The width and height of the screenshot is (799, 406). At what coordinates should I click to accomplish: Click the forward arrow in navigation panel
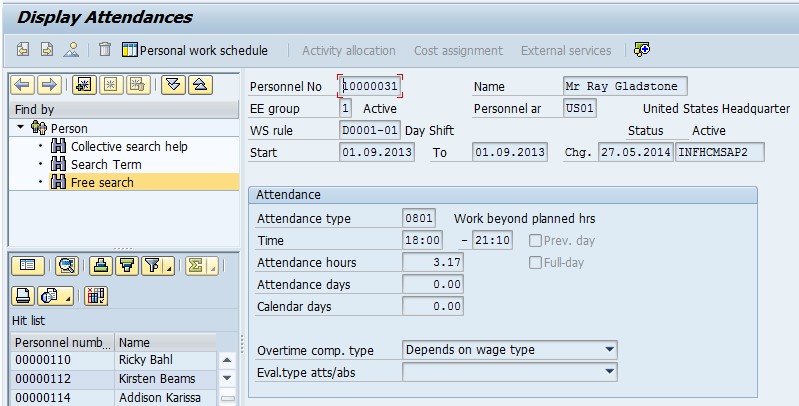pyautogui.click(x=47, y=85)
